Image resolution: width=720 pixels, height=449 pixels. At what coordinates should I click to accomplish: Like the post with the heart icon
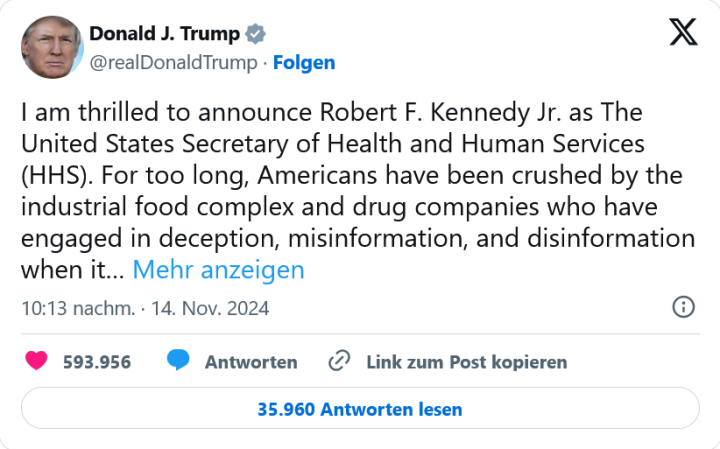[x=36, y=361]
